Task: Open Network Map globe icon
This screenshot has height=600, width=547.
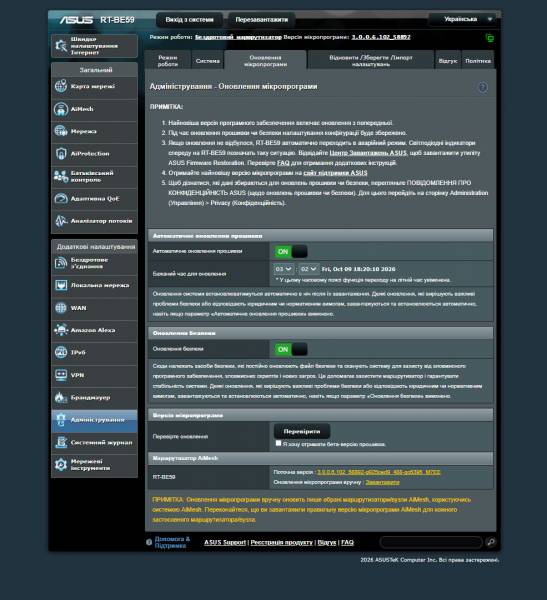Action: (61, 86)
